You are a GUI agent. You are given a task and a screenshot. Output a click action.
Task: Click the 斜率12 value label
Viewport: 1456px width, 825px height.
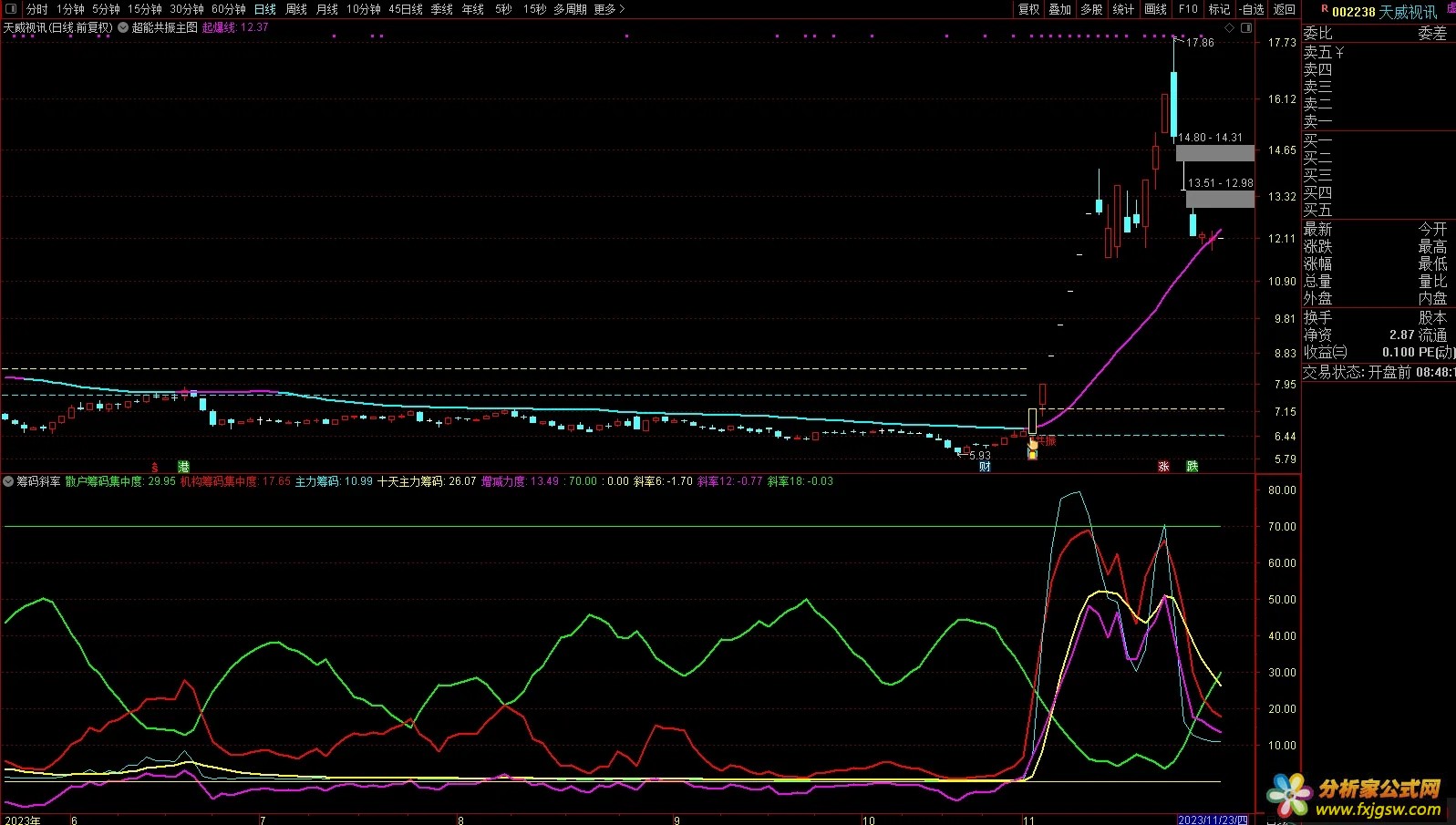point(729,481)
